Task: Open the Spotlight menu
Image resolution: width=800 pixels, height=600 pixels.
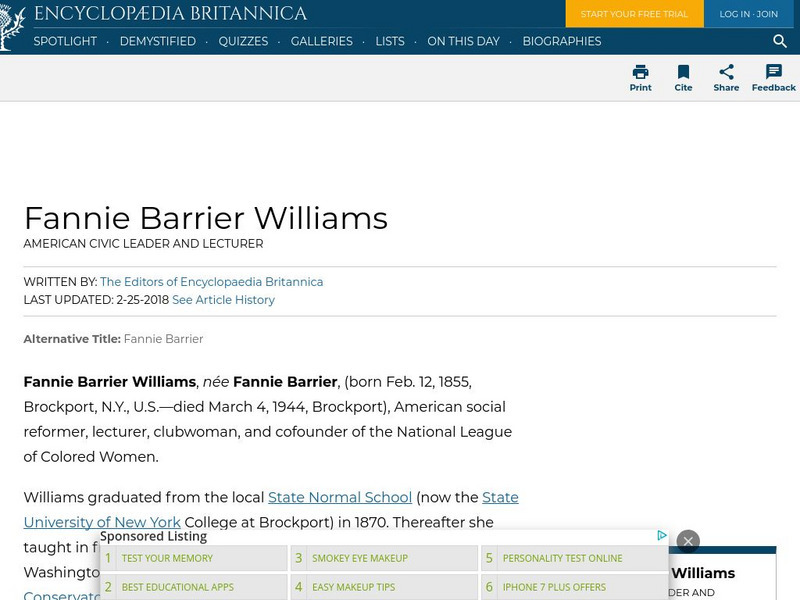Action: coord(65,42)
